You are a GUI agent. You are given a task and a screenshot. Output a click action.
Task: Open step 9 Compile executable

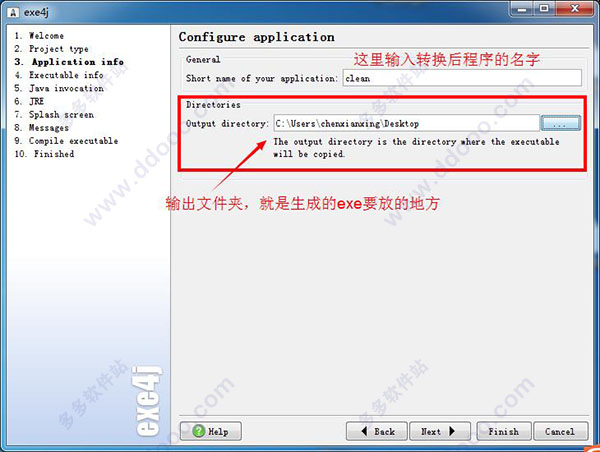pos(66,140)
